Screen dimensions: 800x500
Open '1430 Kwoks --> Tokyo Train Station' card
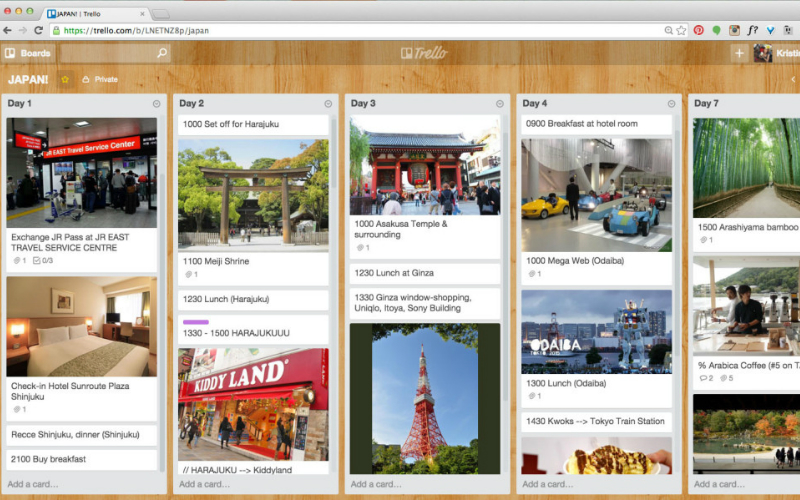[596, 421]
